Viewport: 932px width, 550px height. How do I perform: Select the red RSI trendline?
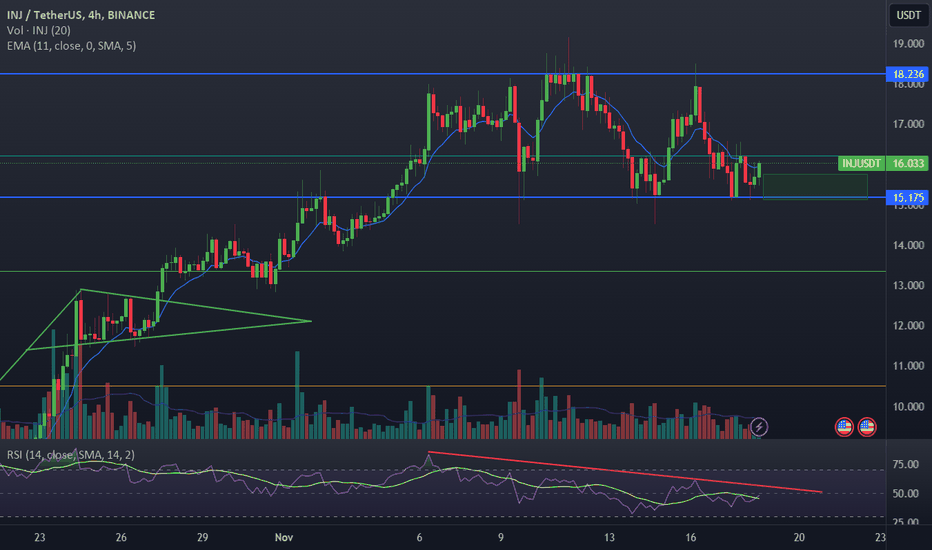[x=624, y=472]
